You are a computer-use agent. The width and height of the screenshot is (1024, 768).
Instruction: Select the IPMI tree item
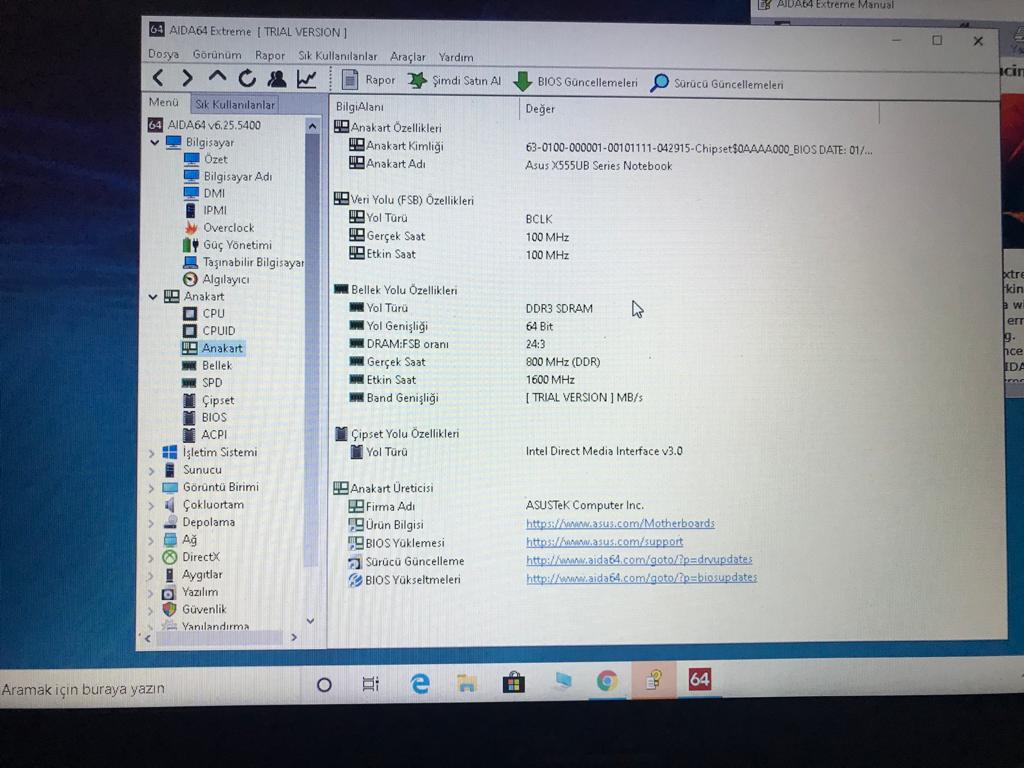point(206,210)
